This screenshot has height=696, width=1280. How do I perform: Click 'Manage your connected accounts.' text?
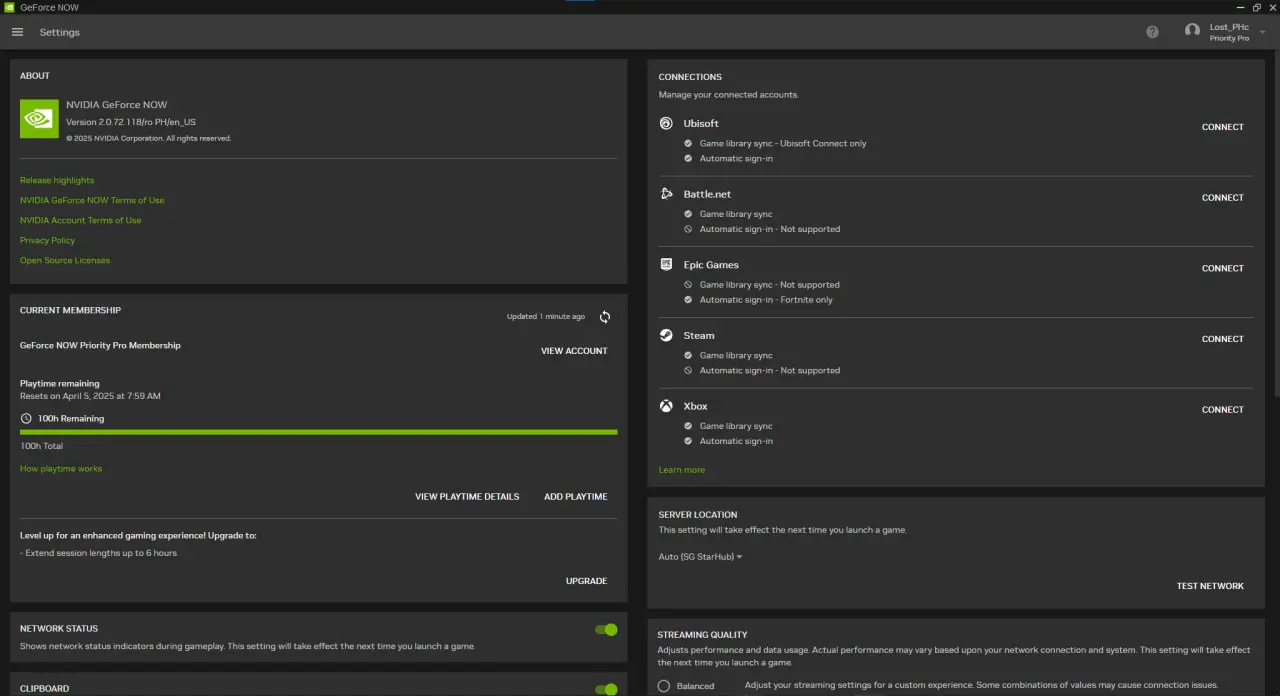coord(728,95)
